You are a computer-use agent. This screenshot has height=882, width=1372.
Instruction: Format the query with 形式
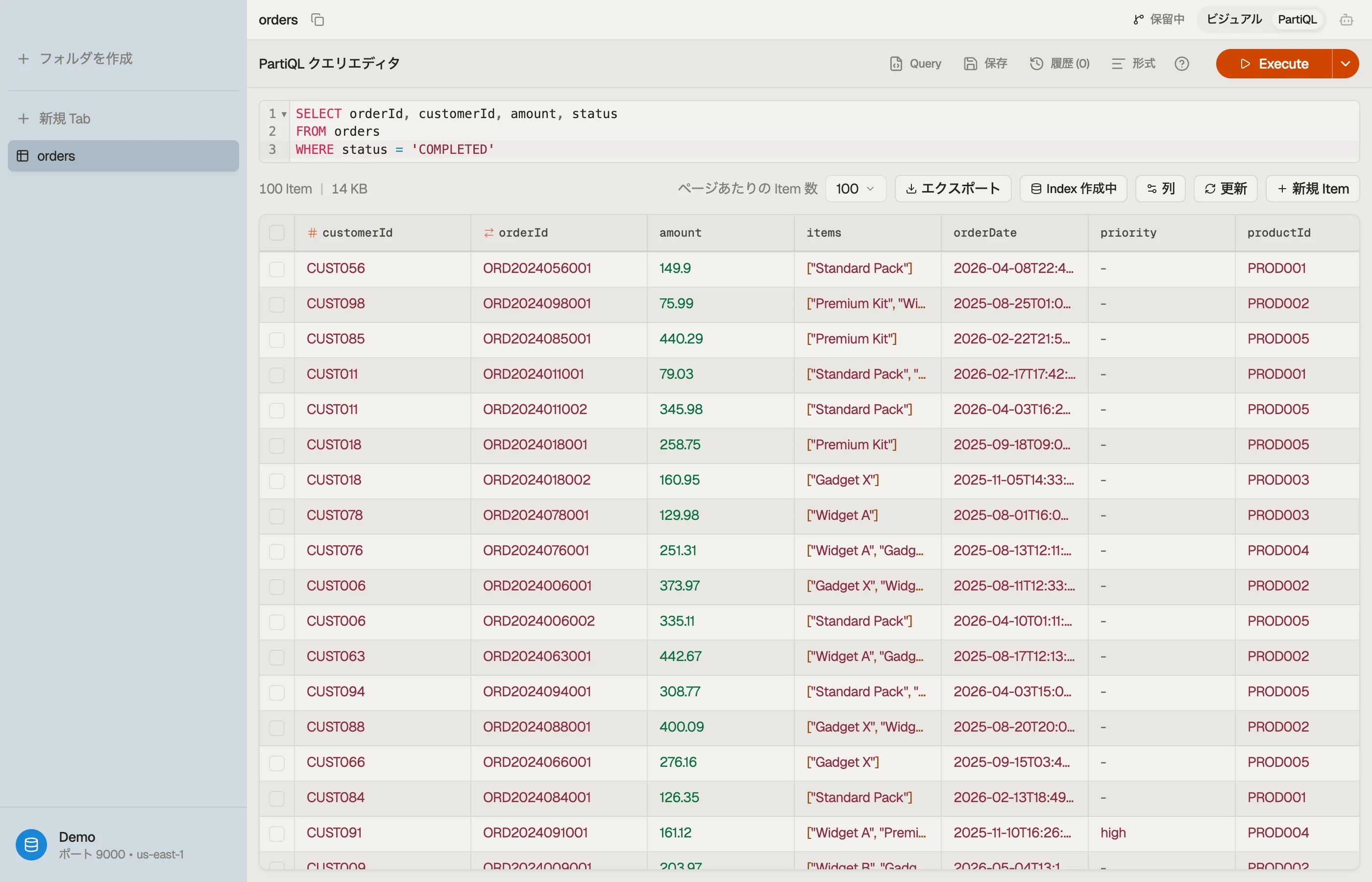(1133, 64)
